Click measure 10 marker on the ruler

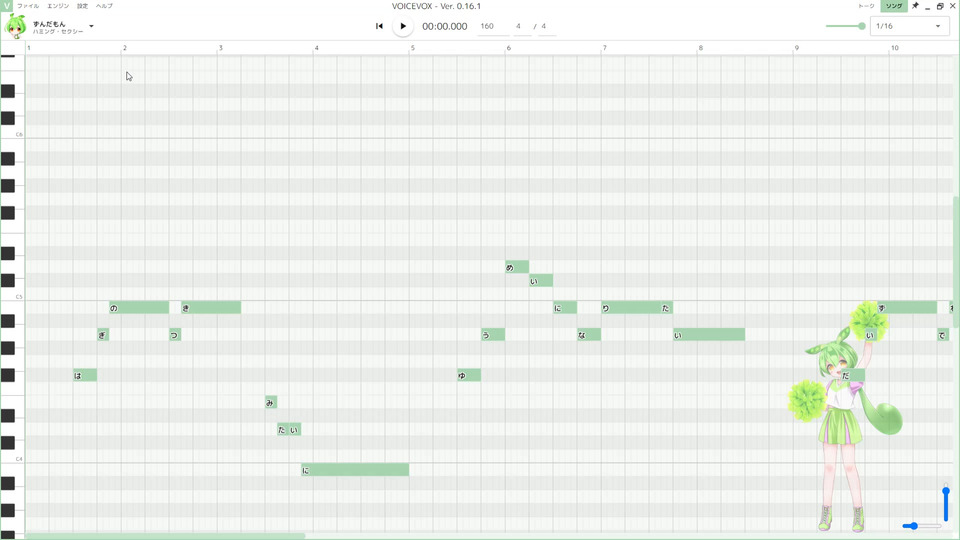click(894, 48)
